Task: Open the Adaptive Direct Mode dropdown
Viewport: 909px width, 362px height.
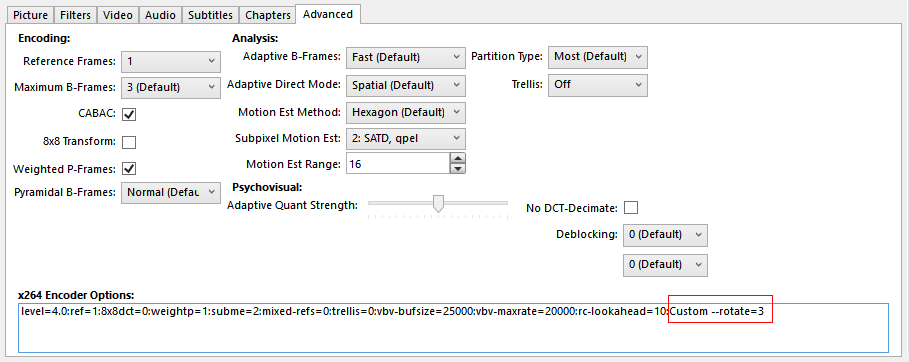Action: [x=406, y=85]
